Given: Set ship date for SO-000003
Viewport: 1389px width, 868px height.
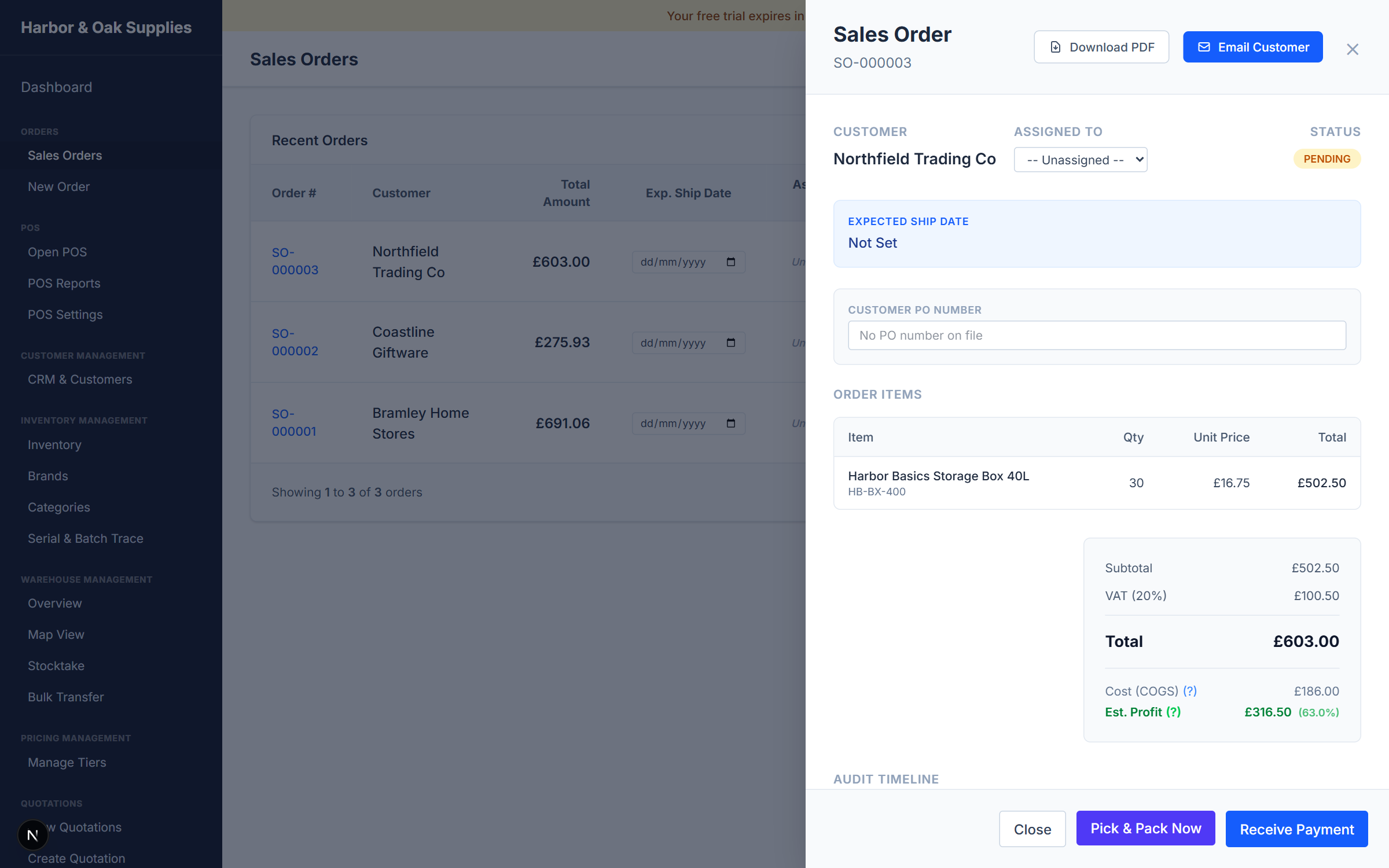Looking at the screenshot, I should pos(688,262).
